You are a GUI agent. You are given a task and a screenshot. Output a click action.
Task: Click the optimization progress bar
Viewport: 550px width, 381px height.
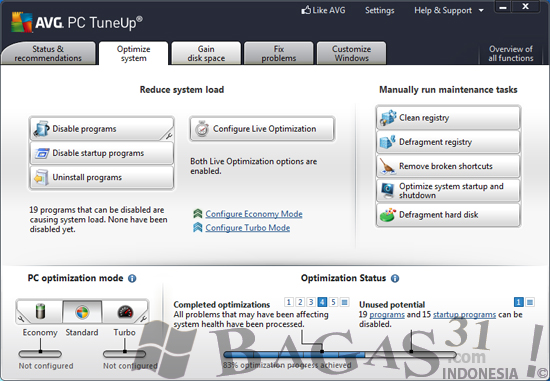click(x=340, y=354)
